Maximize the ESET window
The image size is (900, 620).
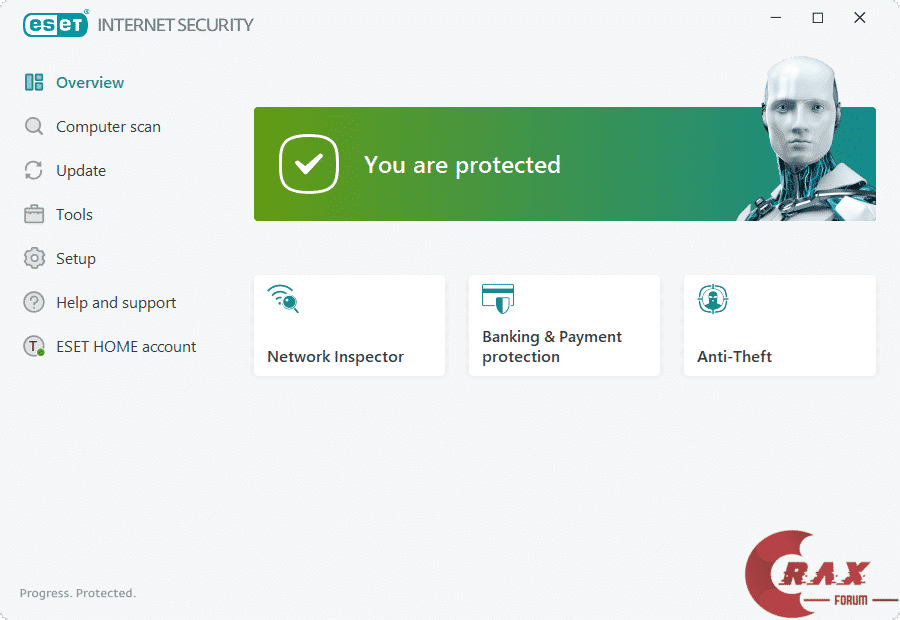[x=818, y=18]
